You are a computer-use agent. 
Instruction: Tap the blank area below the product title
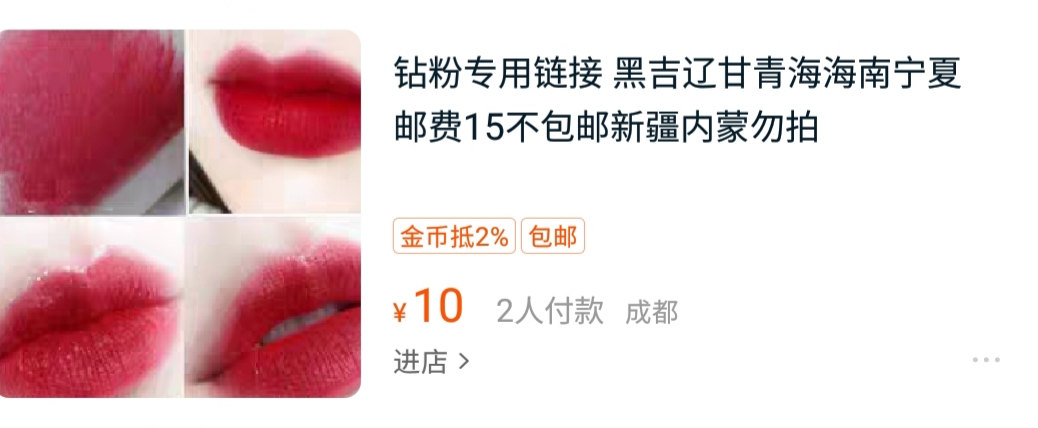(x=675, y=182)
